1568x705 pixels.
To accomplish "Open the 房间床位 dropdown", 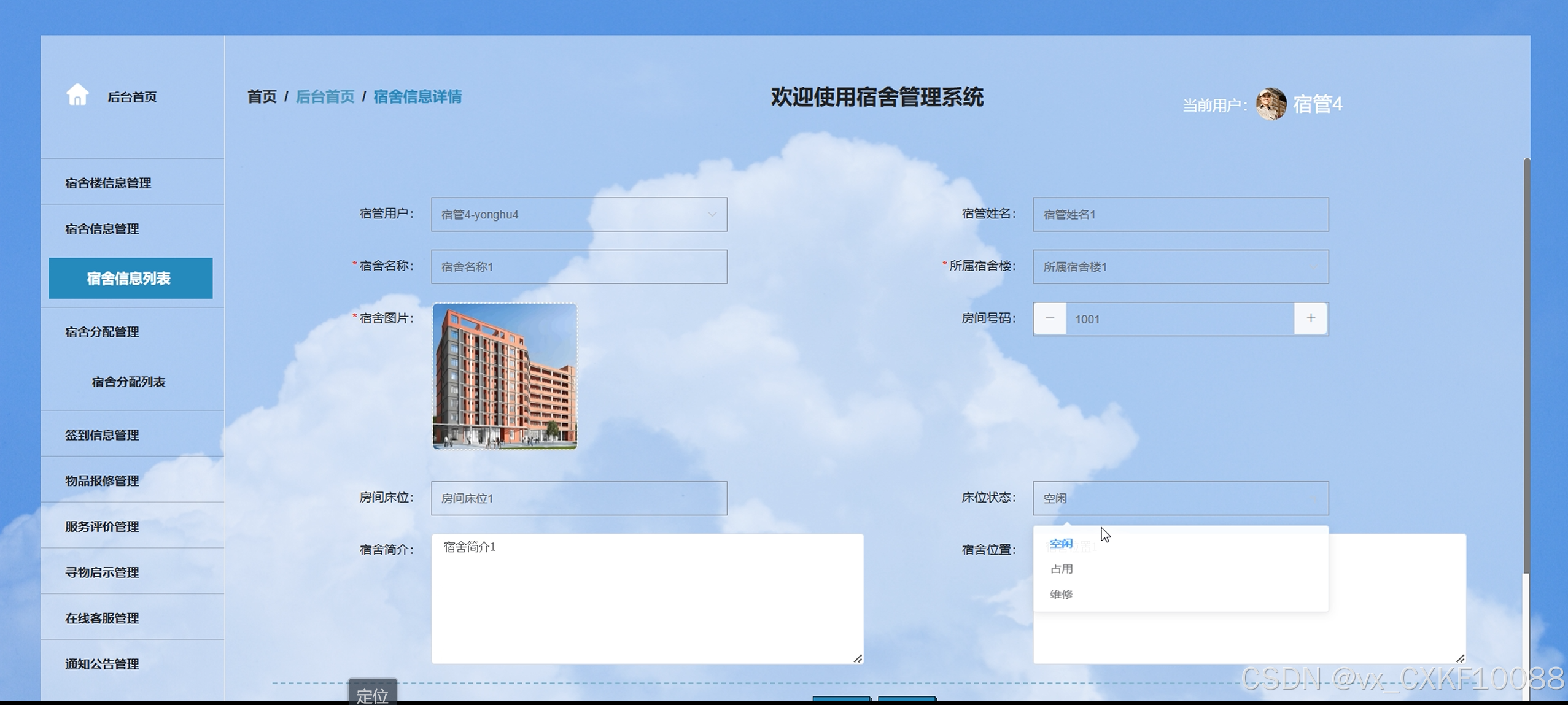I will [578, 498].
